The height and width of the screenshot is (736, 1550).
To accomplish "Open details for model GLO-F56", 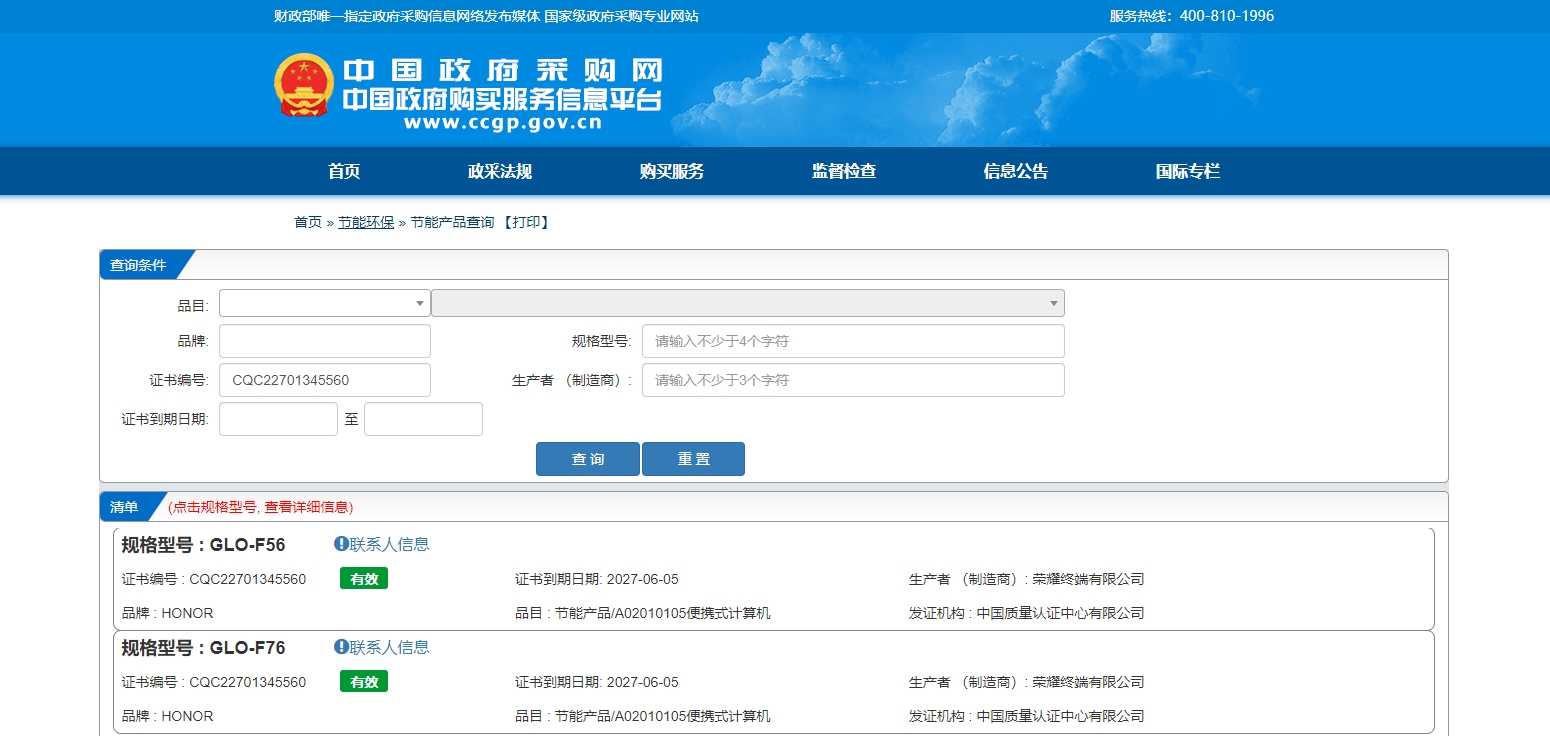I will coord(247,545).
